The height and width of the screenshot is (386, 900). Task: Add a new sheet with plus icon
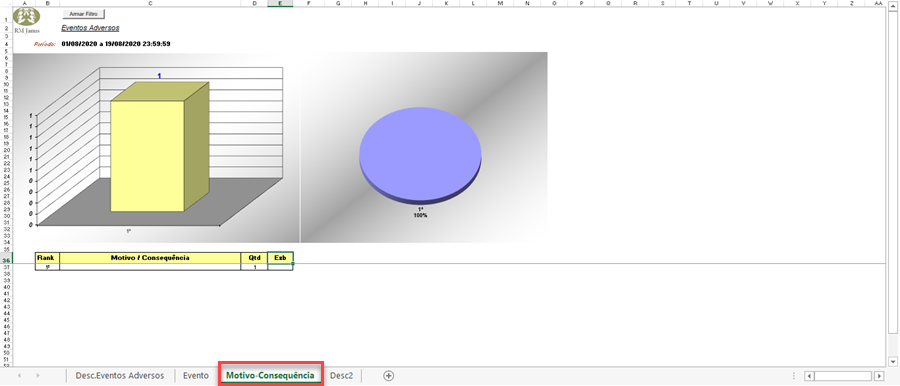[x=389, y=376]
